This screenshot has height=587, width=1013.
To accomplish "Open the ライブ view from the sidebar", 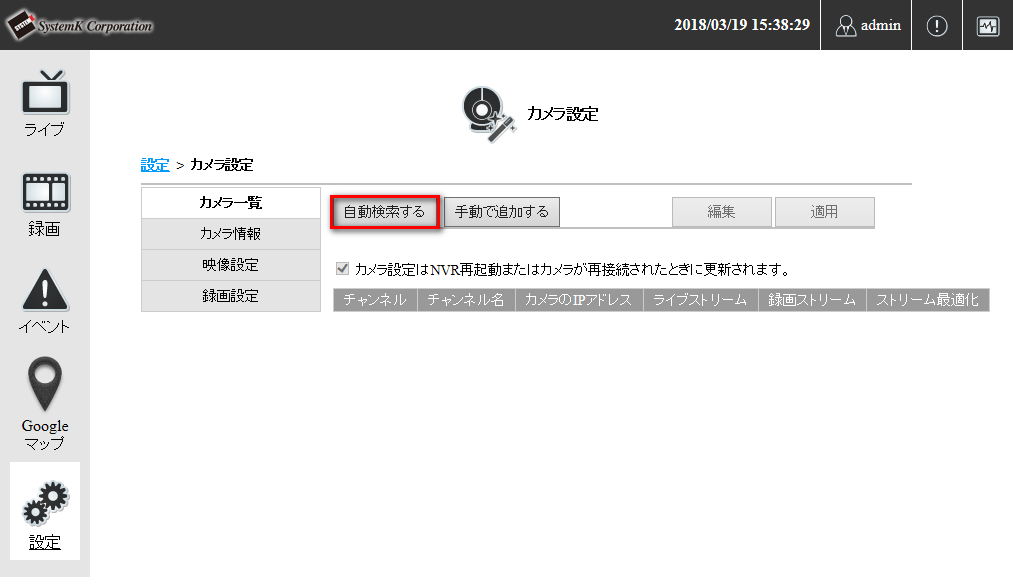I will point(44,100).
